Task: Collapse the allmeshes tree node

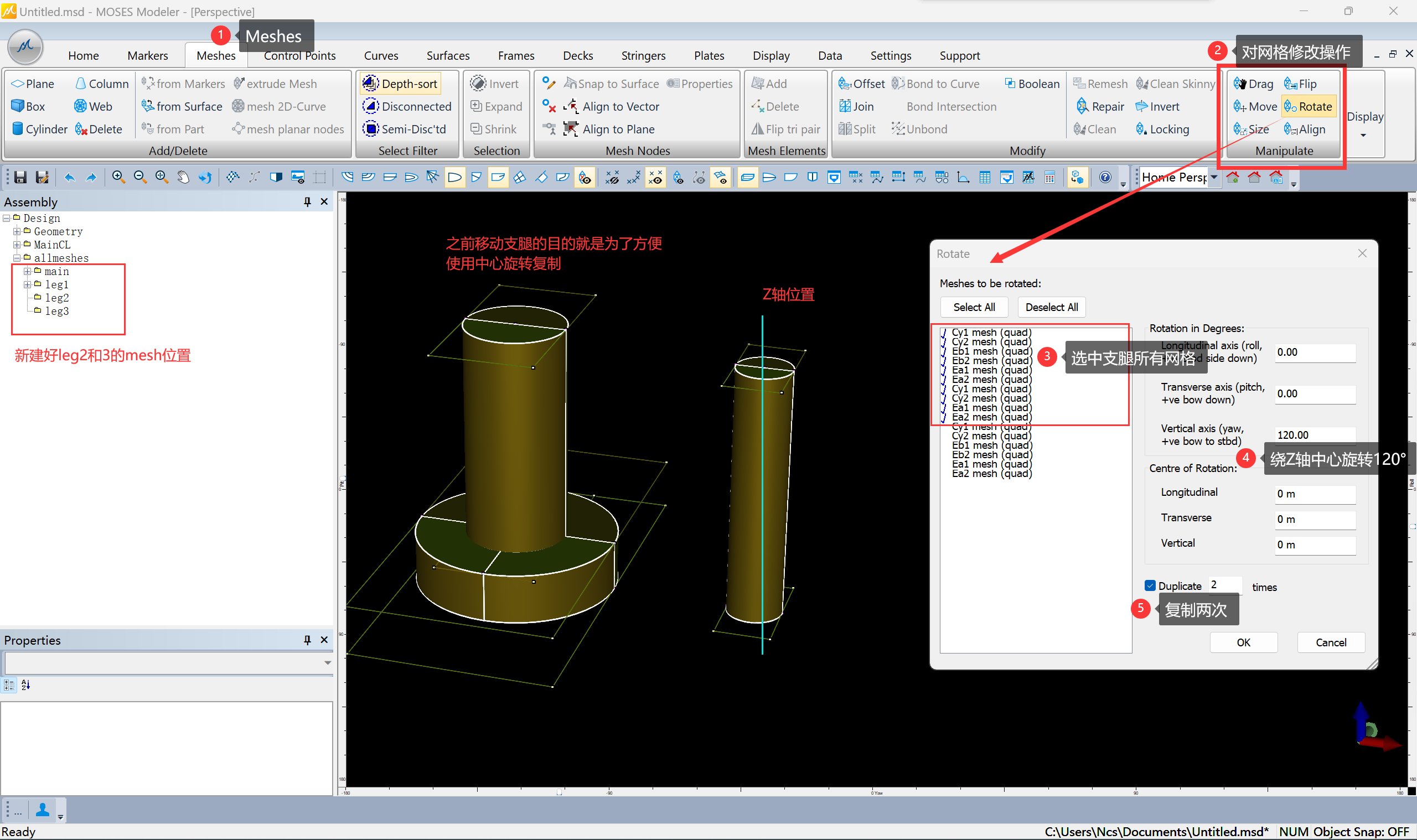Action: pos(17,258)
